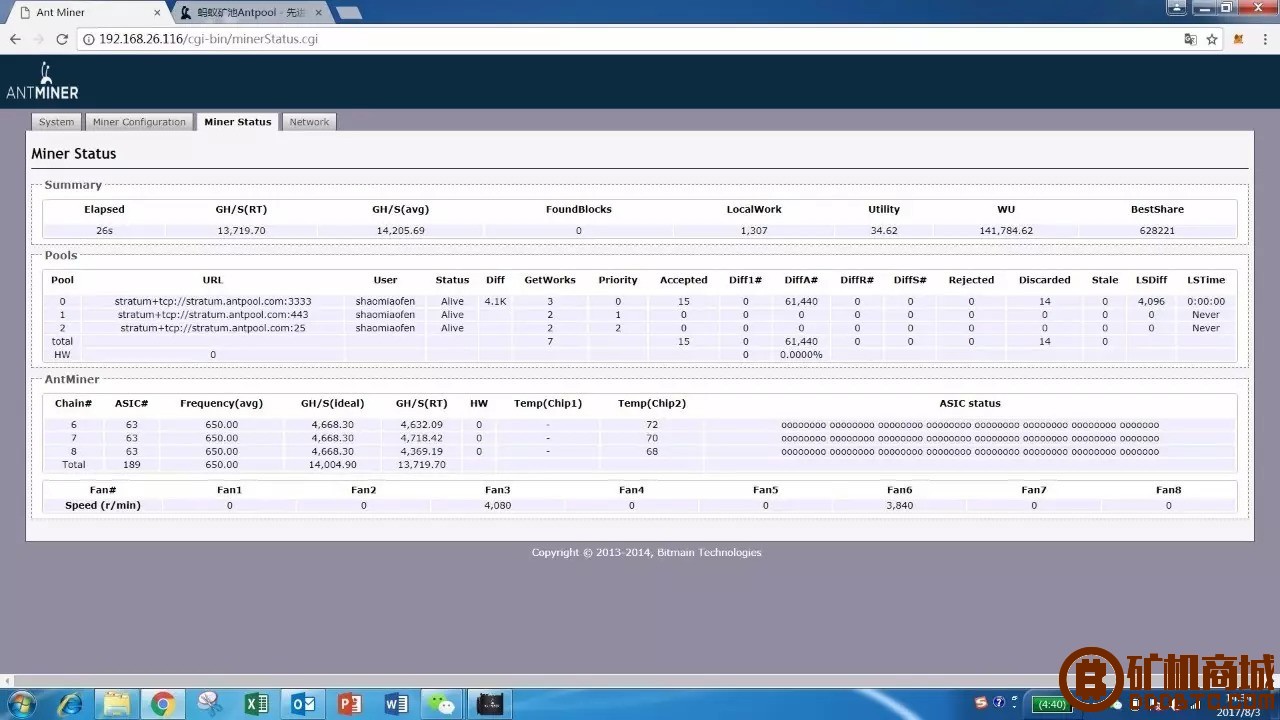Click the LSTime value 0:00:00
The width and height of the screenshot is (1280, 720).
click(x=1206, y=301)
